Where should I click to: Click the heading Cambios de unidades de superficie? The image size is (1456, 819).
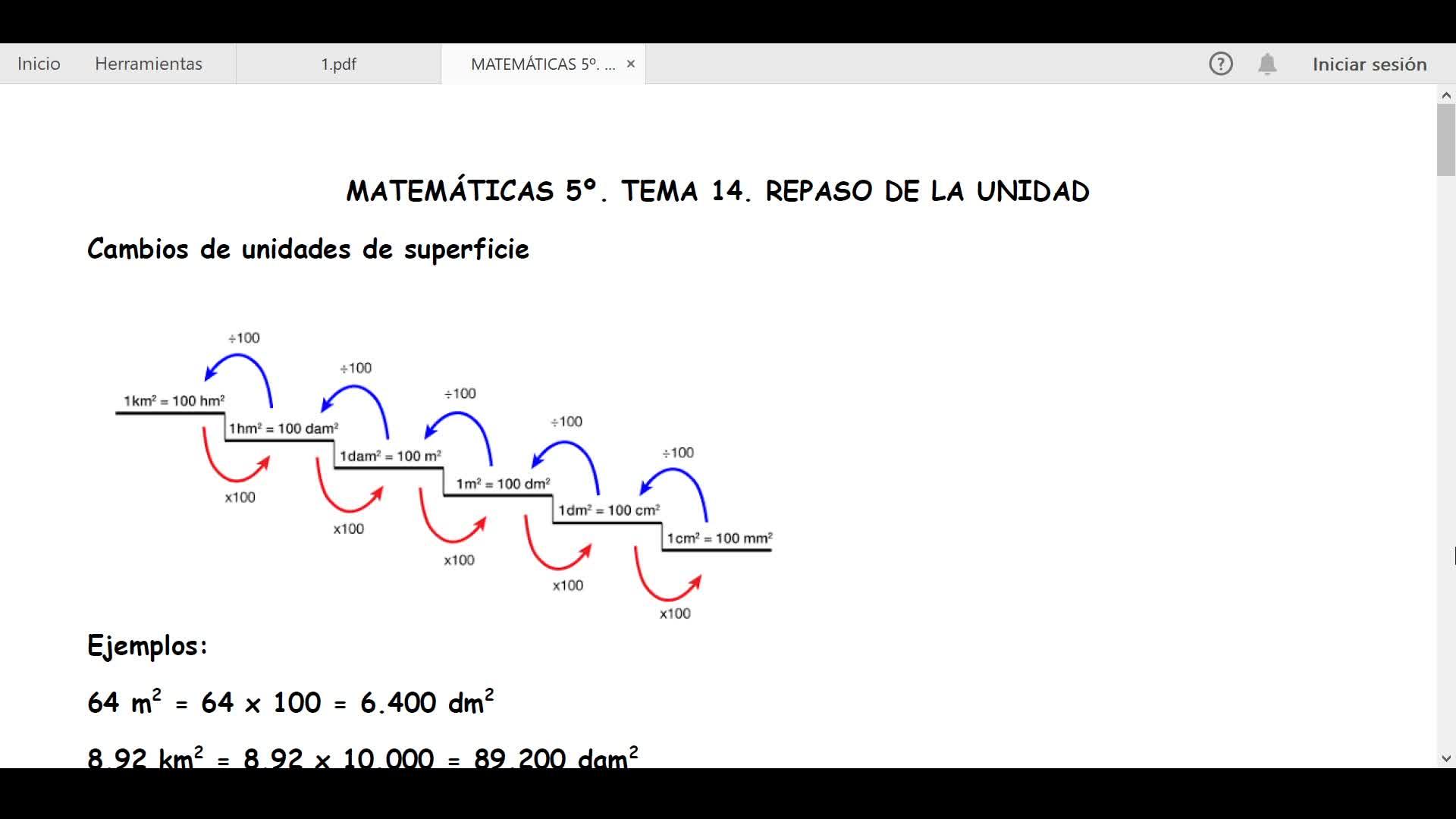click(308, 249)
